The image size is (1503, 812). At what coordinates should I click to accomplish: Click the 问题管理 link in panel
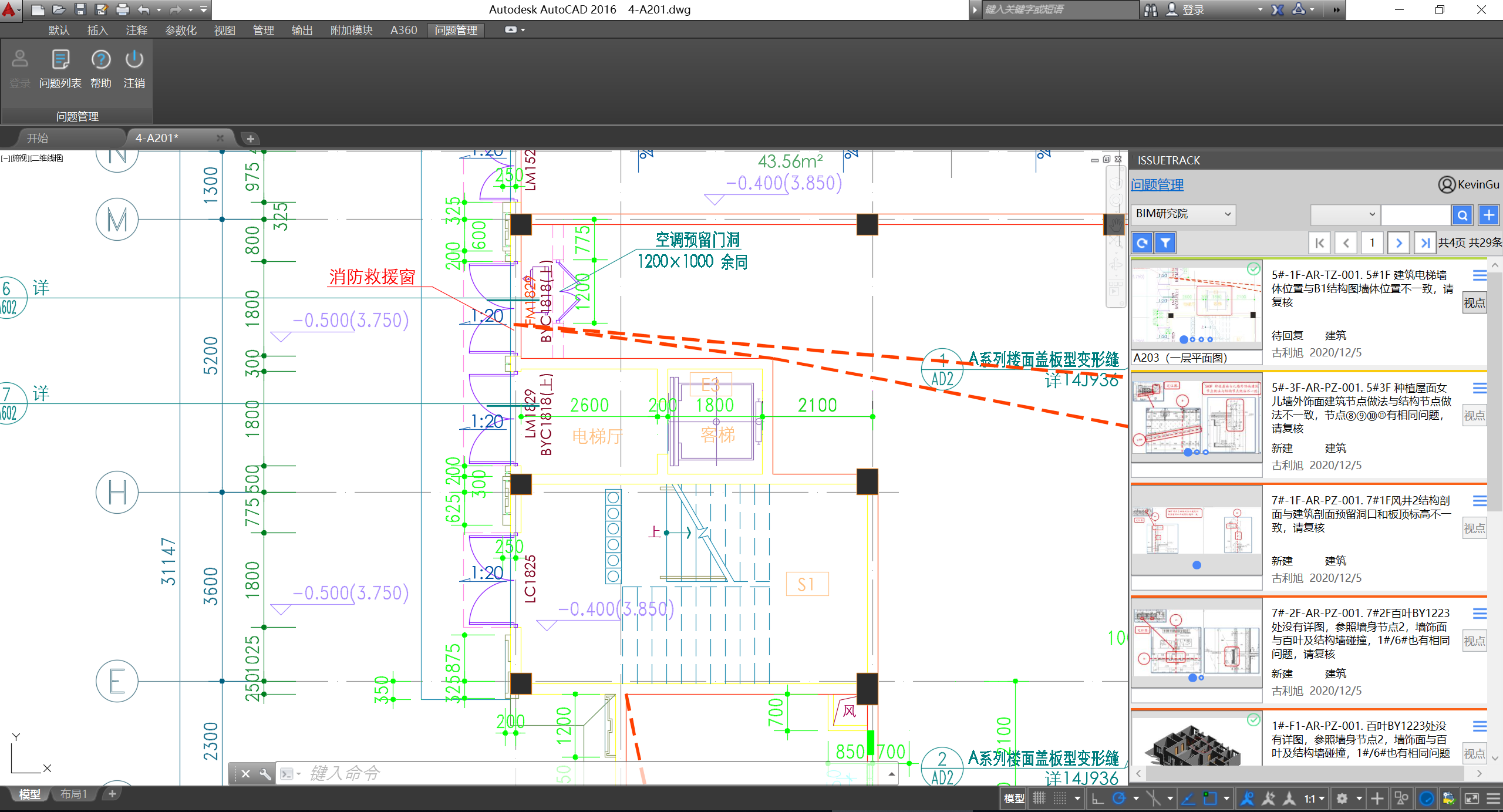(x=1157, y=185)
